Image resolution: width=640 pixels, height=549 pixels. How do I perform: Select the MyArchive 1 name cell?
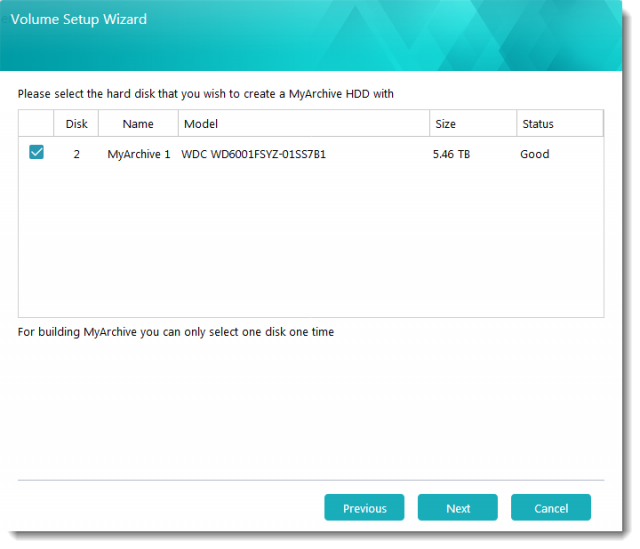138,154
